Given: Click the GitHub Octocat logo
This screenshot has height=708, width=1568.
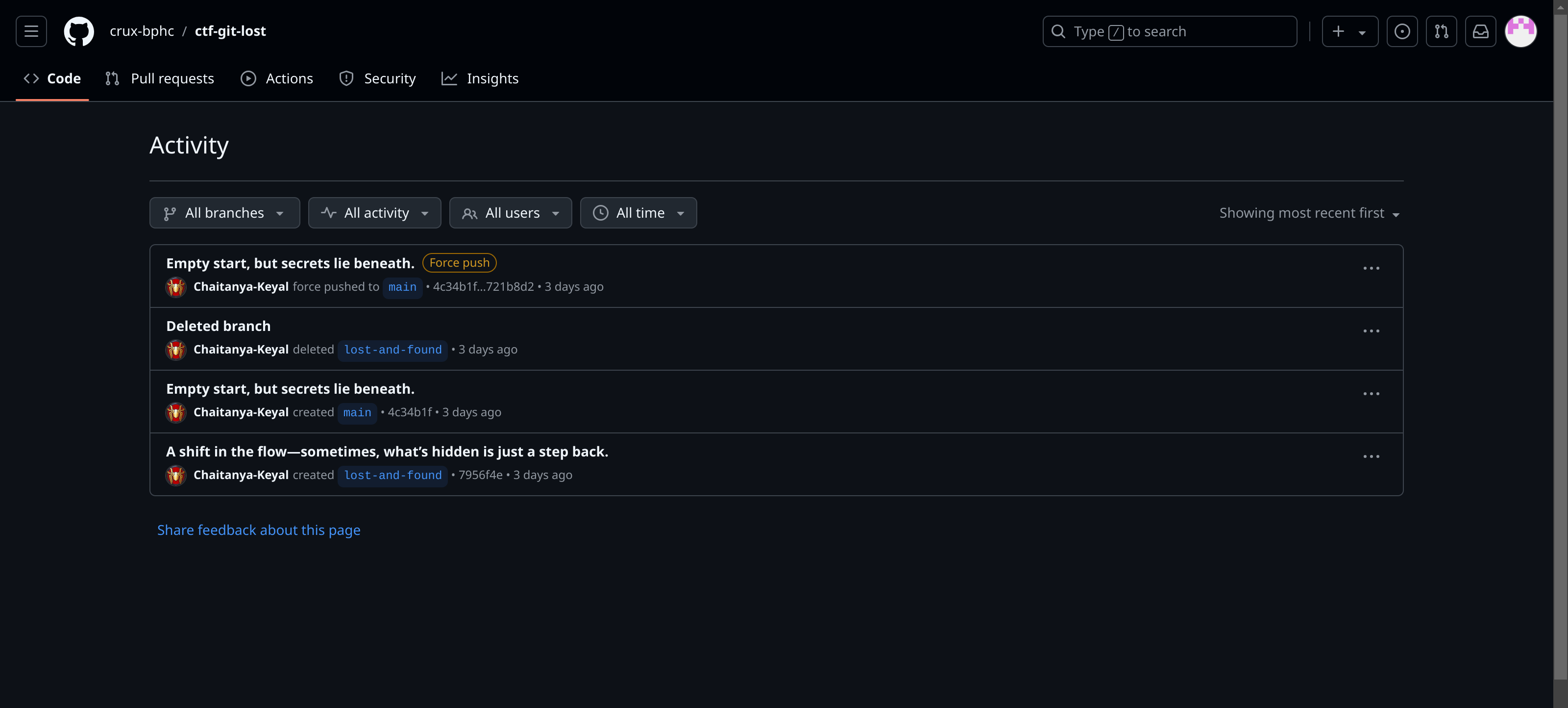Looking at the screenshot, I should coord(78,31).
